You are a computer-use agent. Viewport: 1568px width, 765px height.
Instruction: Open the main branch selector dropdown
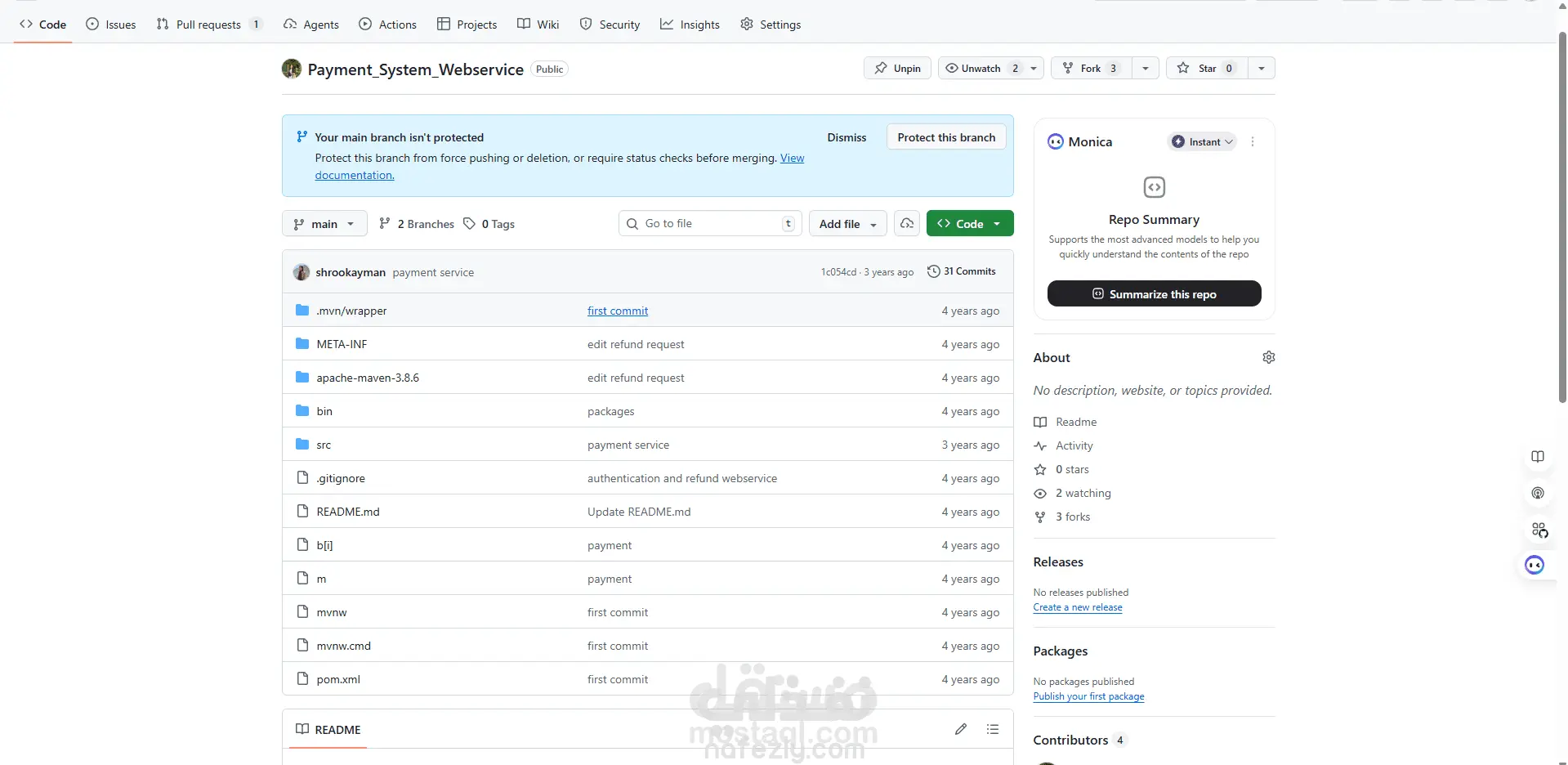(x=324, y=224)
